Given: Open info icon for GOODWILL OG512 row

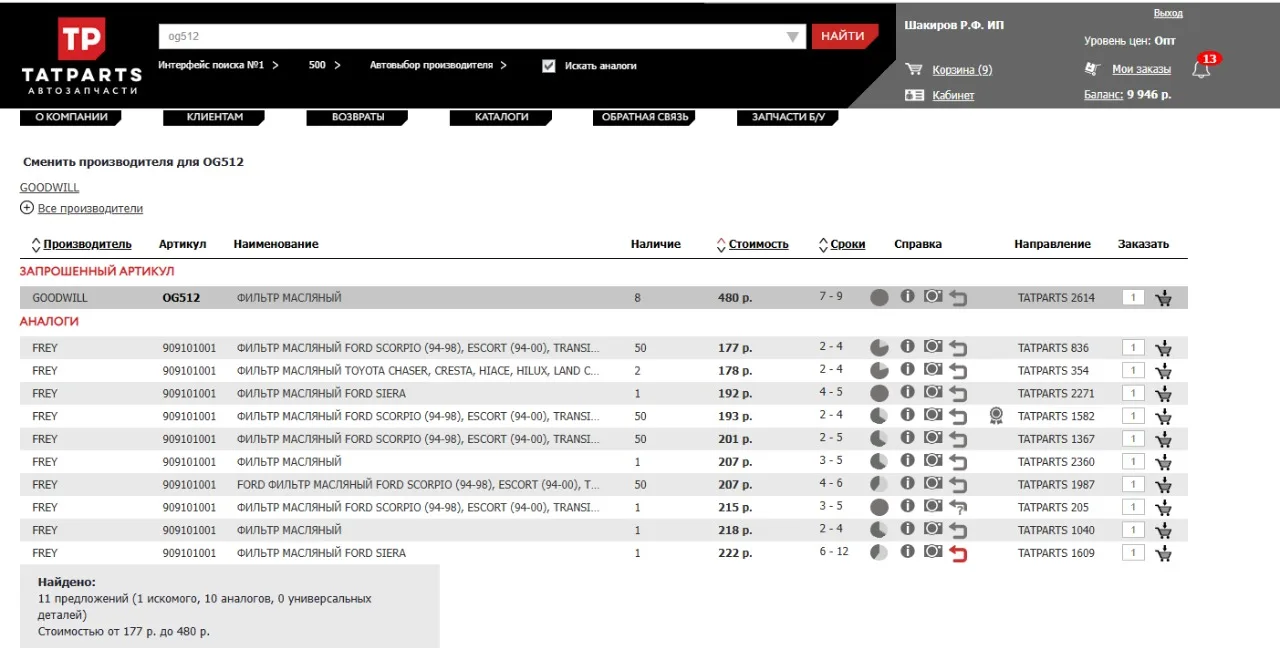Looking at the screenshot, I should pyautogui.click(x=907, y=296).
